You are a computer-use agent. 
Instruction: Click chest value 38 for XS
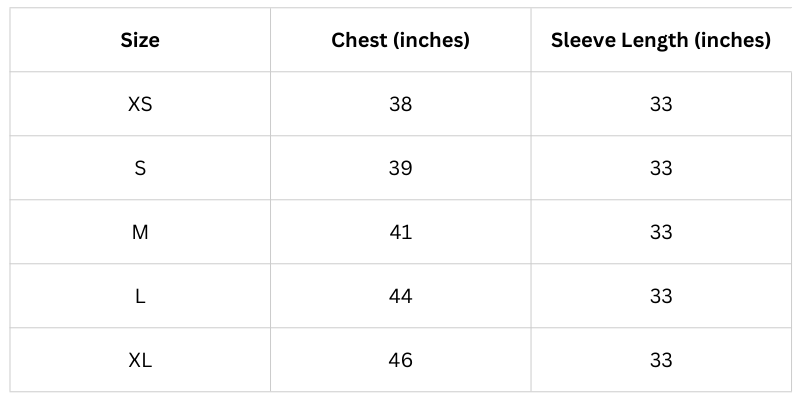click(401, 104)
